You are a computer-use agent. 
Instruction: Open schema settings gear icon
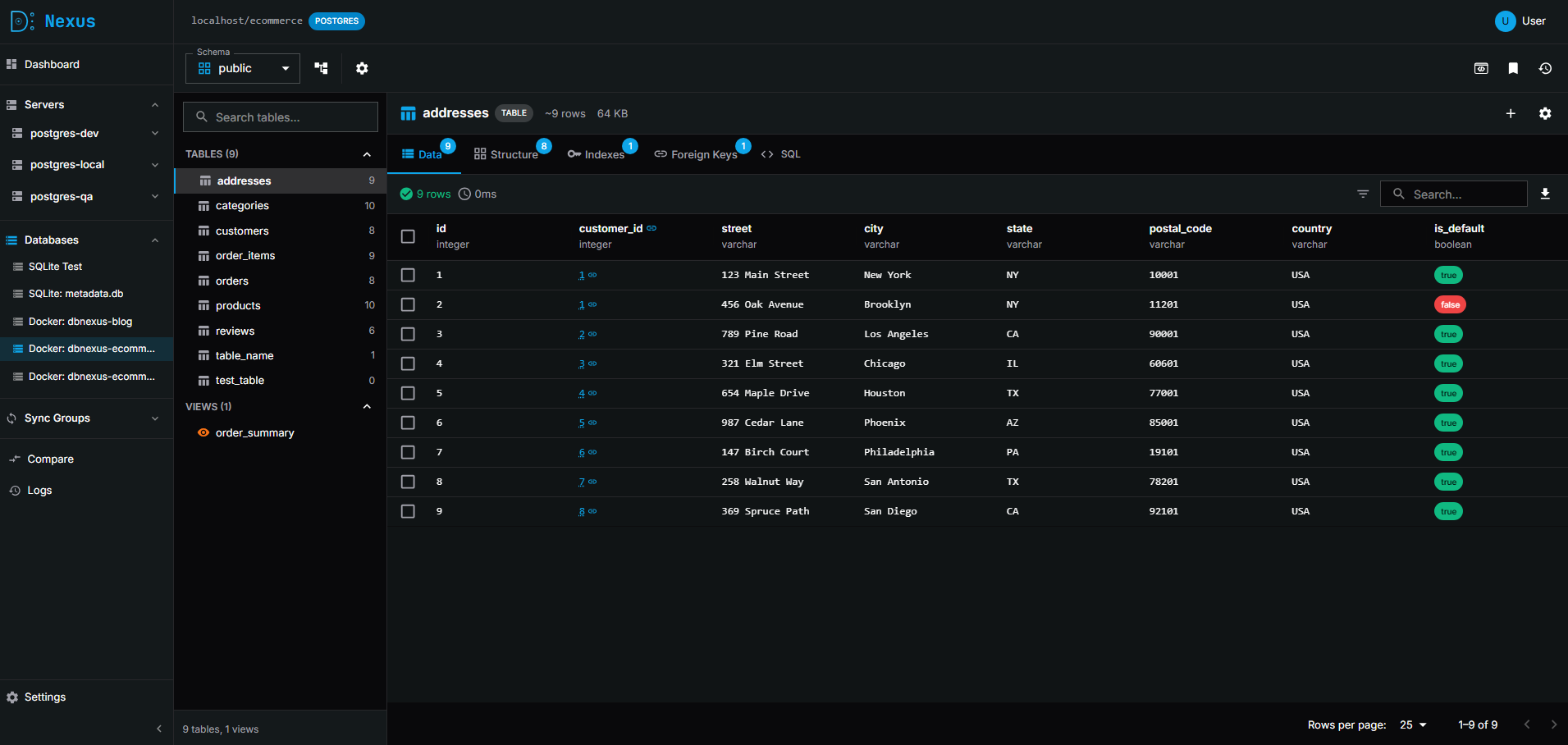click(x=362, y=68)
